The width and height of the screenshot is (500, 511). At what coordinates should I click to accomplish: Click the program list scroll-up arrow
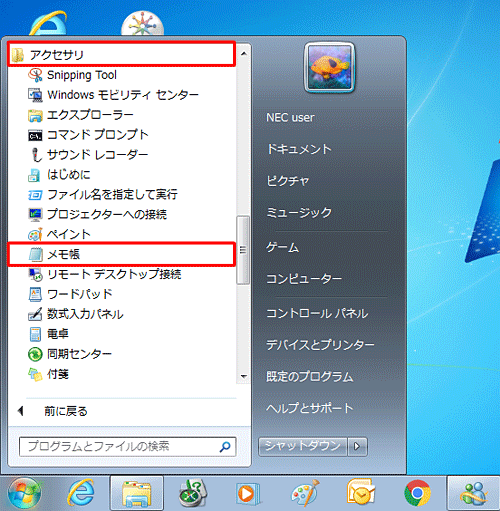[x=244, y=54]
